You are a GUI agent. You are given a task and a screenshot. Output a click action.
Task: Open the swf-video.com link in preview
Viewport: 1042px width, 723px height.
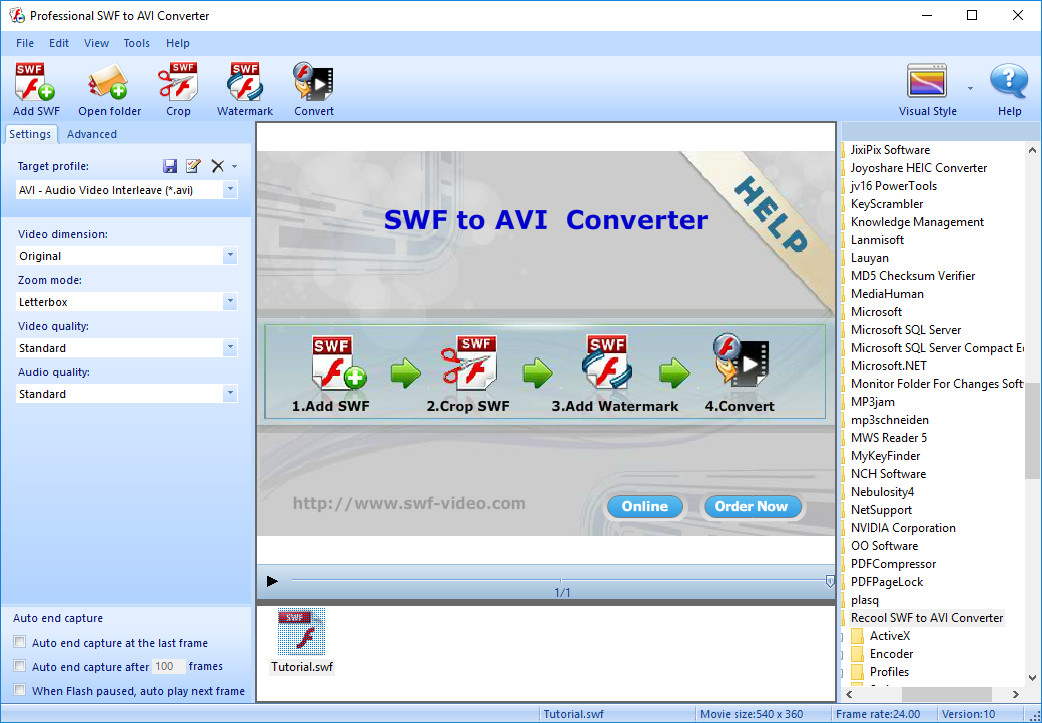point(409,503)
